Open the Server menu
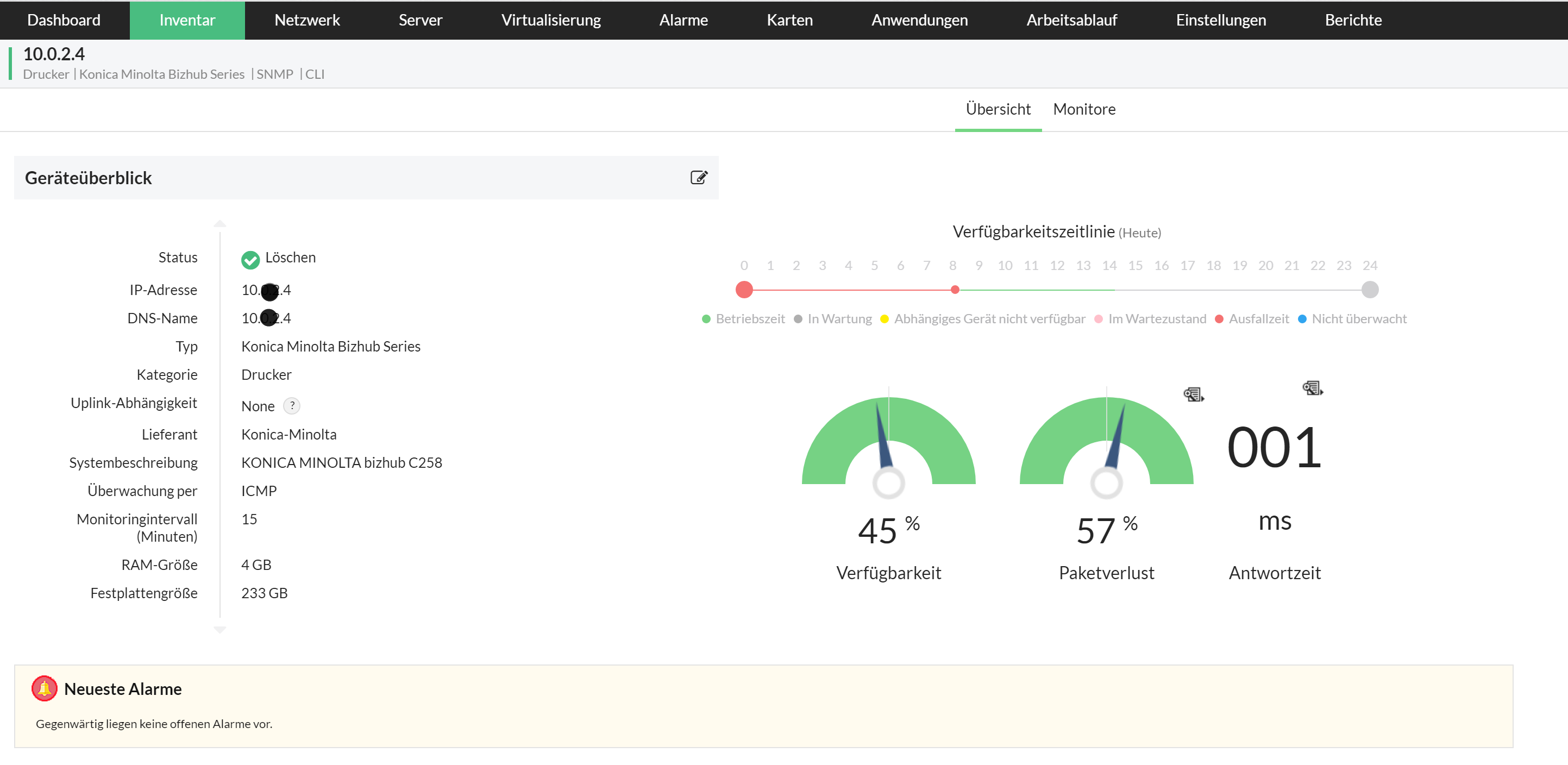This screenshot has height=765, width=1568. (x=420, y=20)
